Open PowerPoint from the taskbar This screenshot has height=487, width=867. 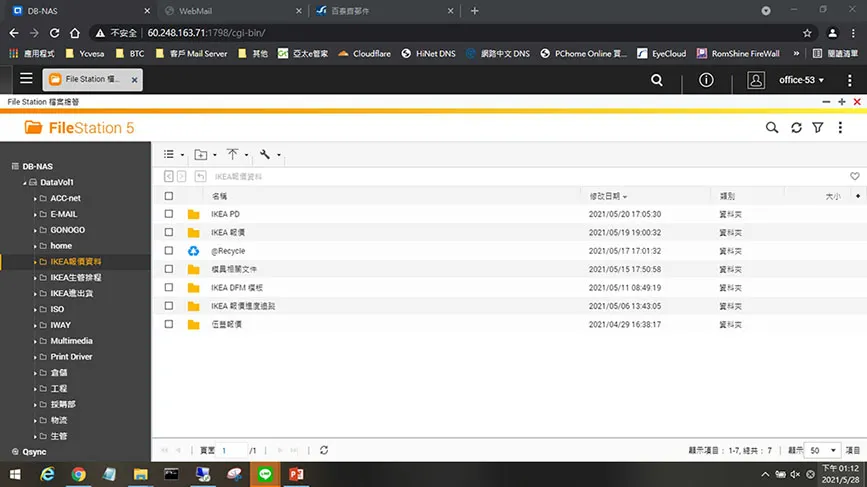296,474
